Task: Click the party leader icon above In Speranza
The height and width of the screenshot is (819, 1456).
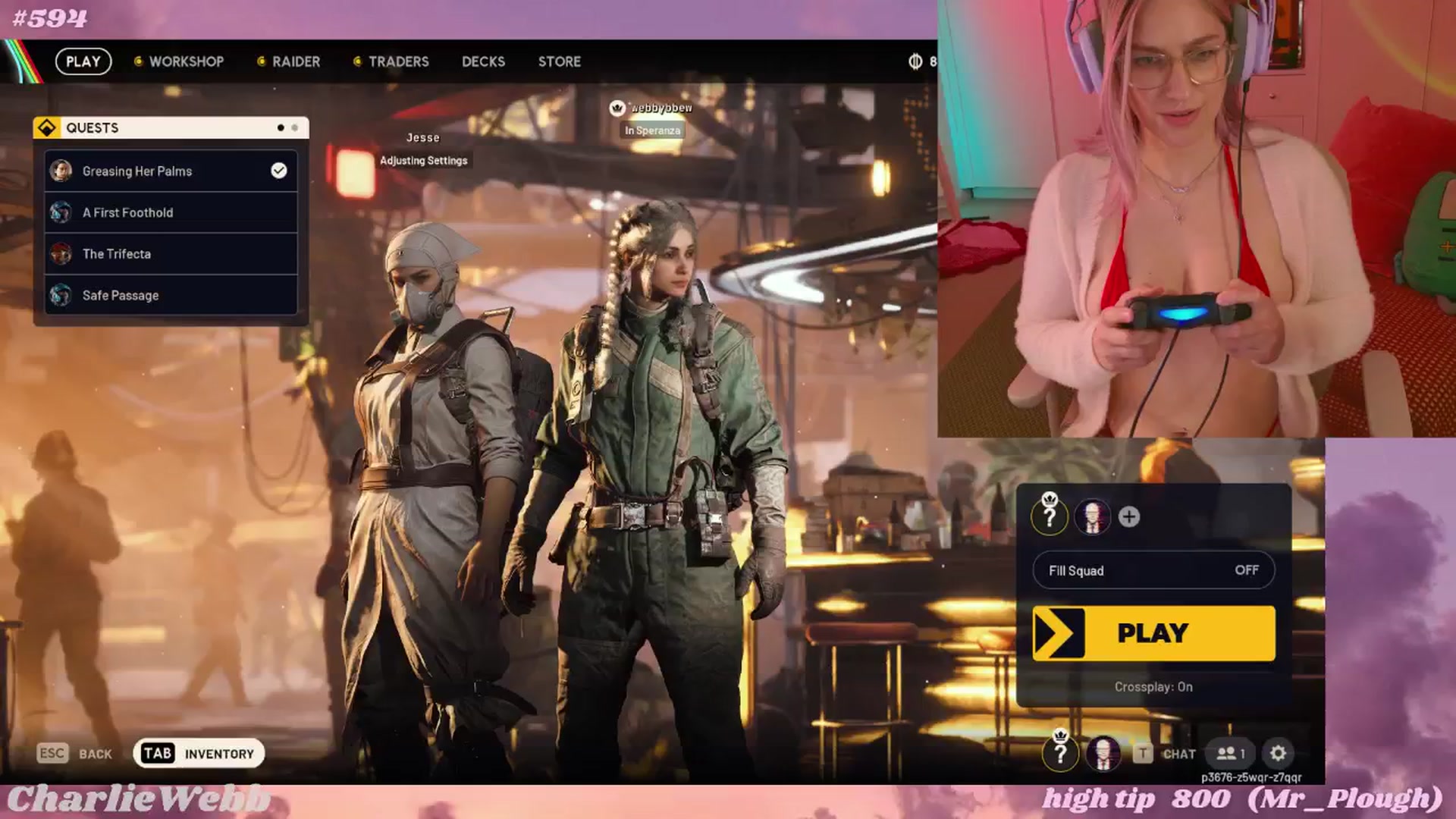Action: pyautogui.click(x=617, y=108)
